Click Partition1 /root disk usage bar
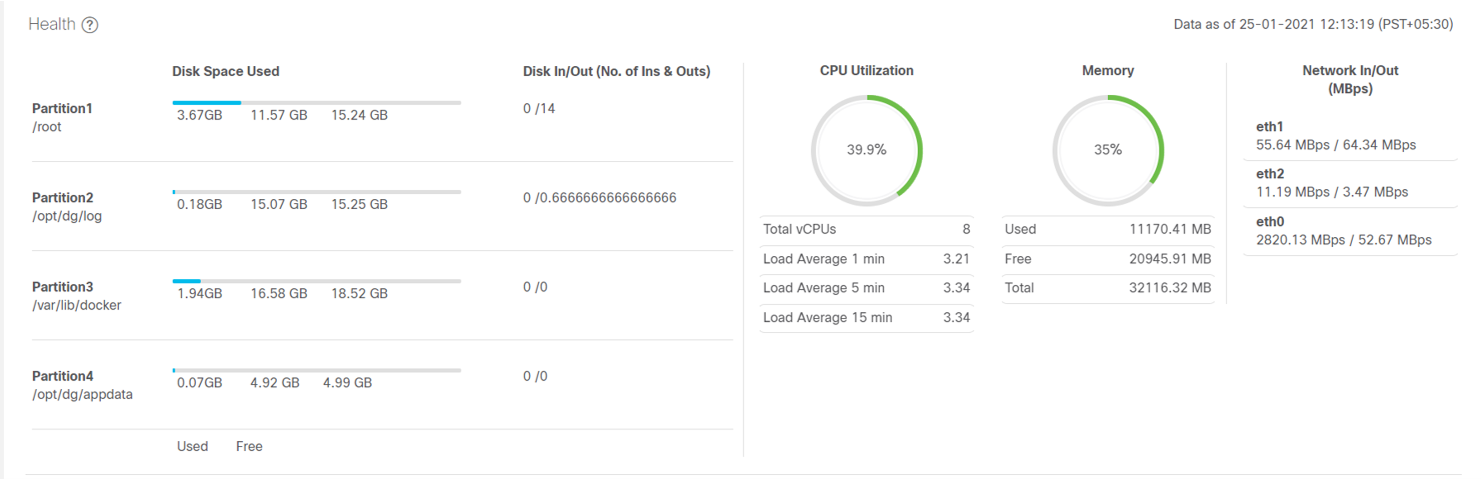This screenshot has height=479, width=1481. [316, 102]
